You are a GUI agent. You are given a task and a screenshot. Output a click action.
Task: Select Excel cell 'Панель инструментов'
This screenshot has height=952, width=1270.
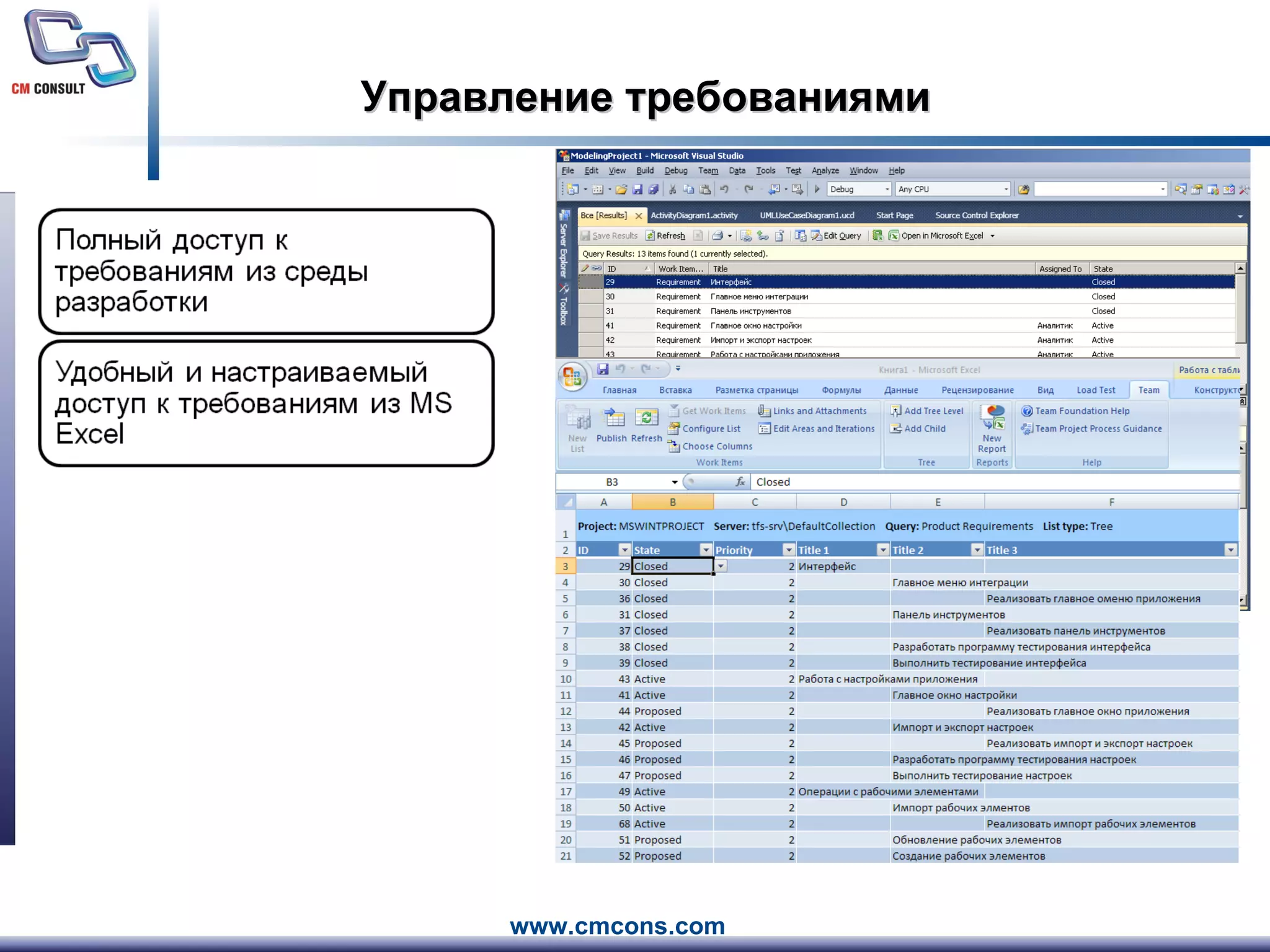pos(937,615)
